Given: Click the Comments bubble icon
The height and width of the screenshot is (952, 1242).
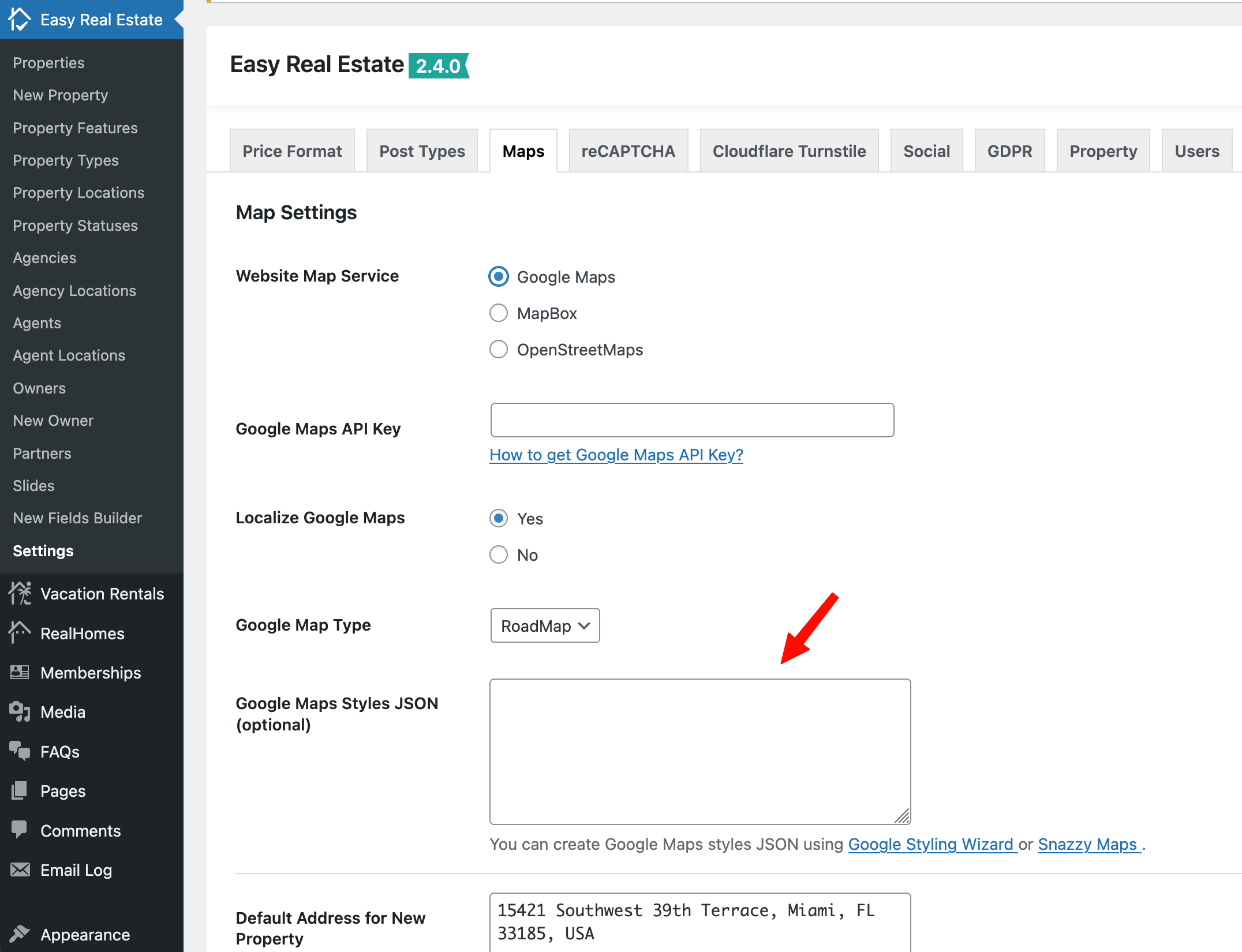Looking at the screenshot, I should [20, 830].
